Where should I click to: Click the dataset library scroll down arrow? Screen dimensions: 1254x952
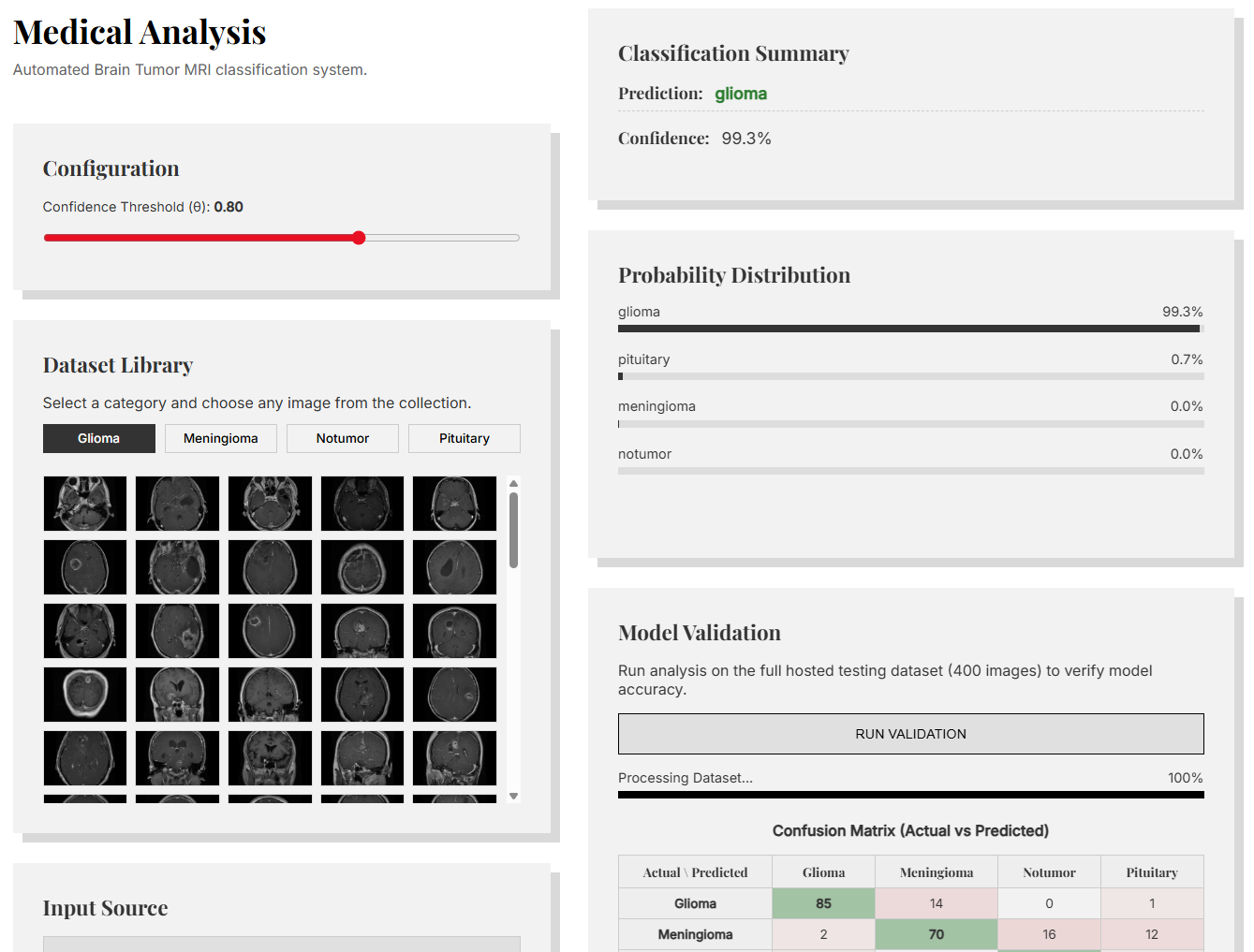(x=513, y=797)
